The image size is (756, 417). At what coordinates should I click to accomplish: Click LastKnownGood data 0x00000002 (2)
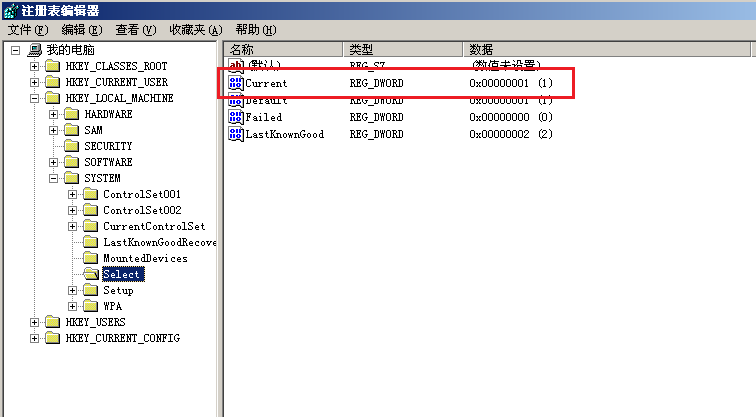point(511,134)
